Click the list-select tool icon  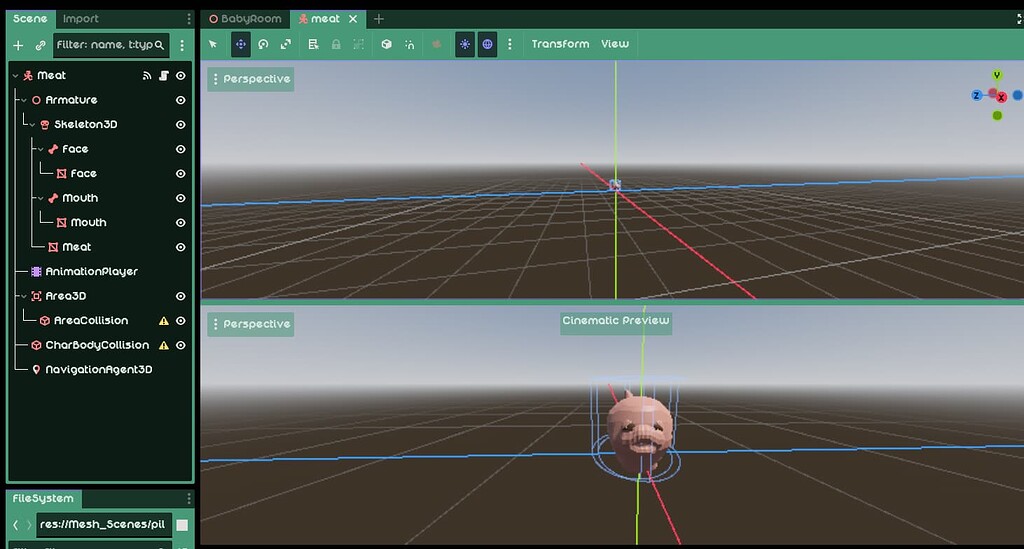click(313, 44)
